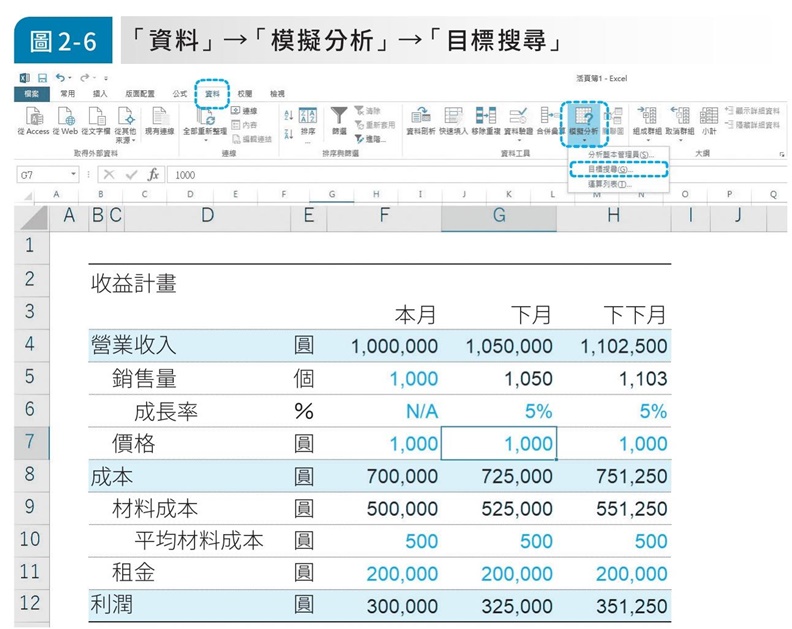Switch to the 常用 home tab

[x=67, y=93]
